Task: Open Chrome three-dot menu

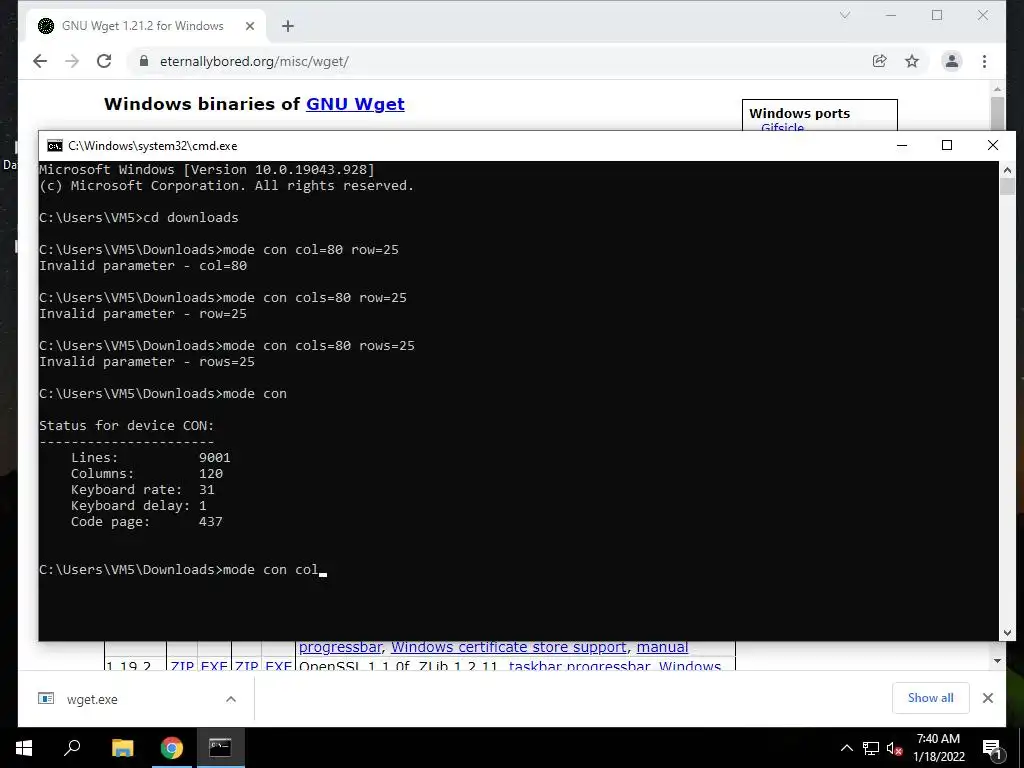Action: click(x=984, y=61)
